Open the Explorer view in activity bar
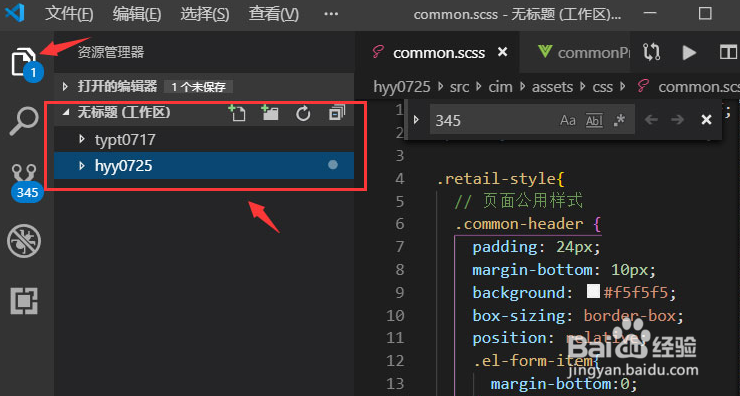This screenshot has width=740, height=396. click(24, 62)
